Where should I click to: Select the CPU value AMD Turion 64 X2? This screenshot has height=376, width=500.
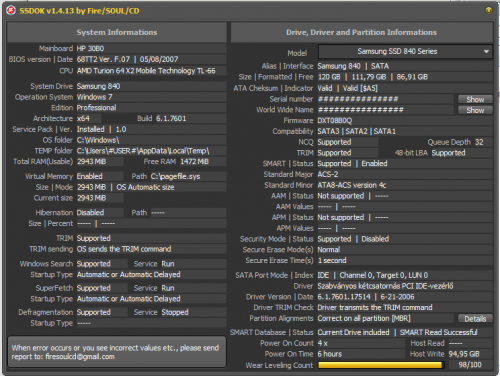click(146, 71)
